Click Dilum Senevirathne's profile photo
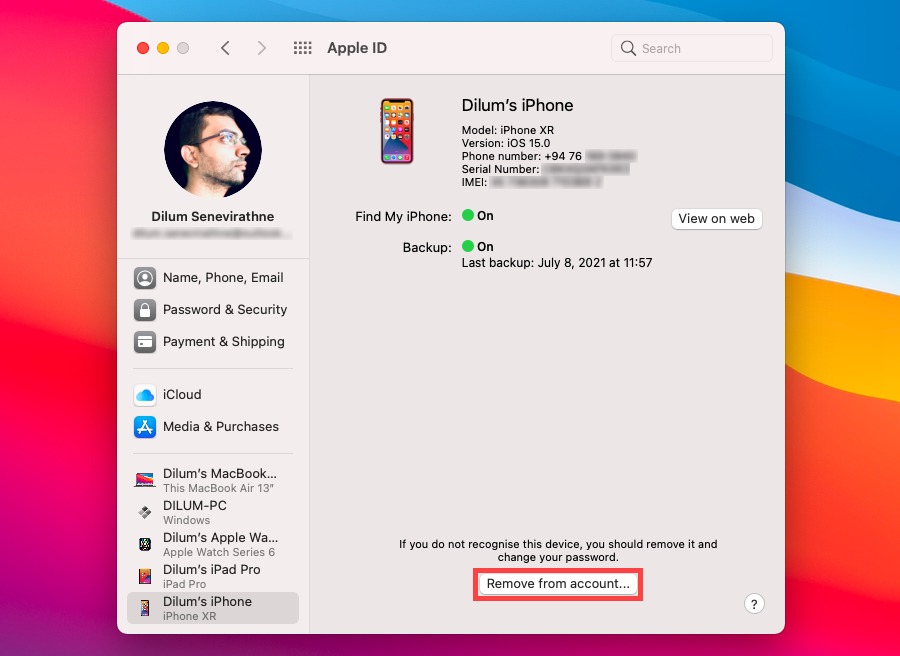 point(212,149)
